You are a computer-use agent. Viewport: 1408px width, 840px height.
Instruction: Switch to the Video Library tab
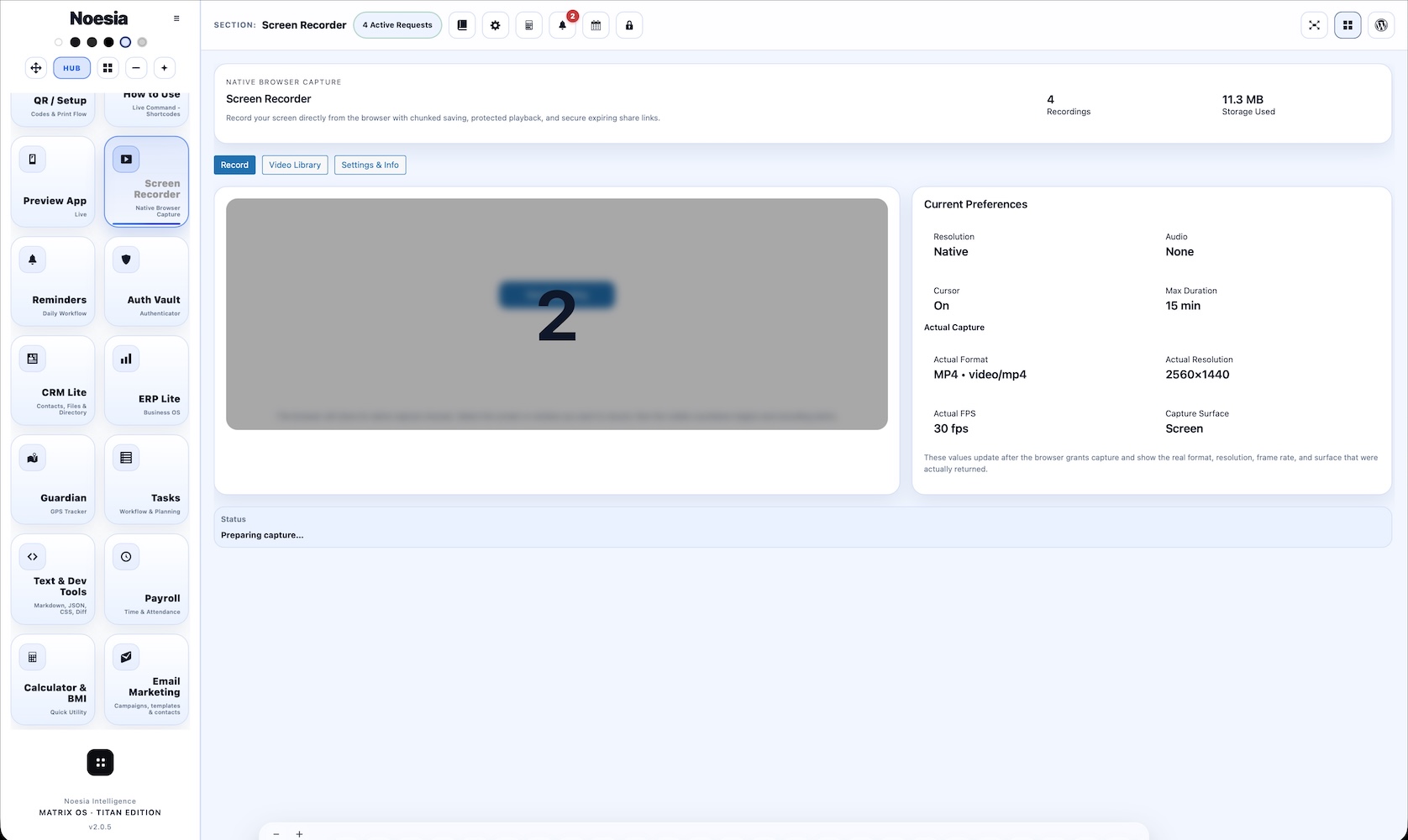tap(295, 165)
